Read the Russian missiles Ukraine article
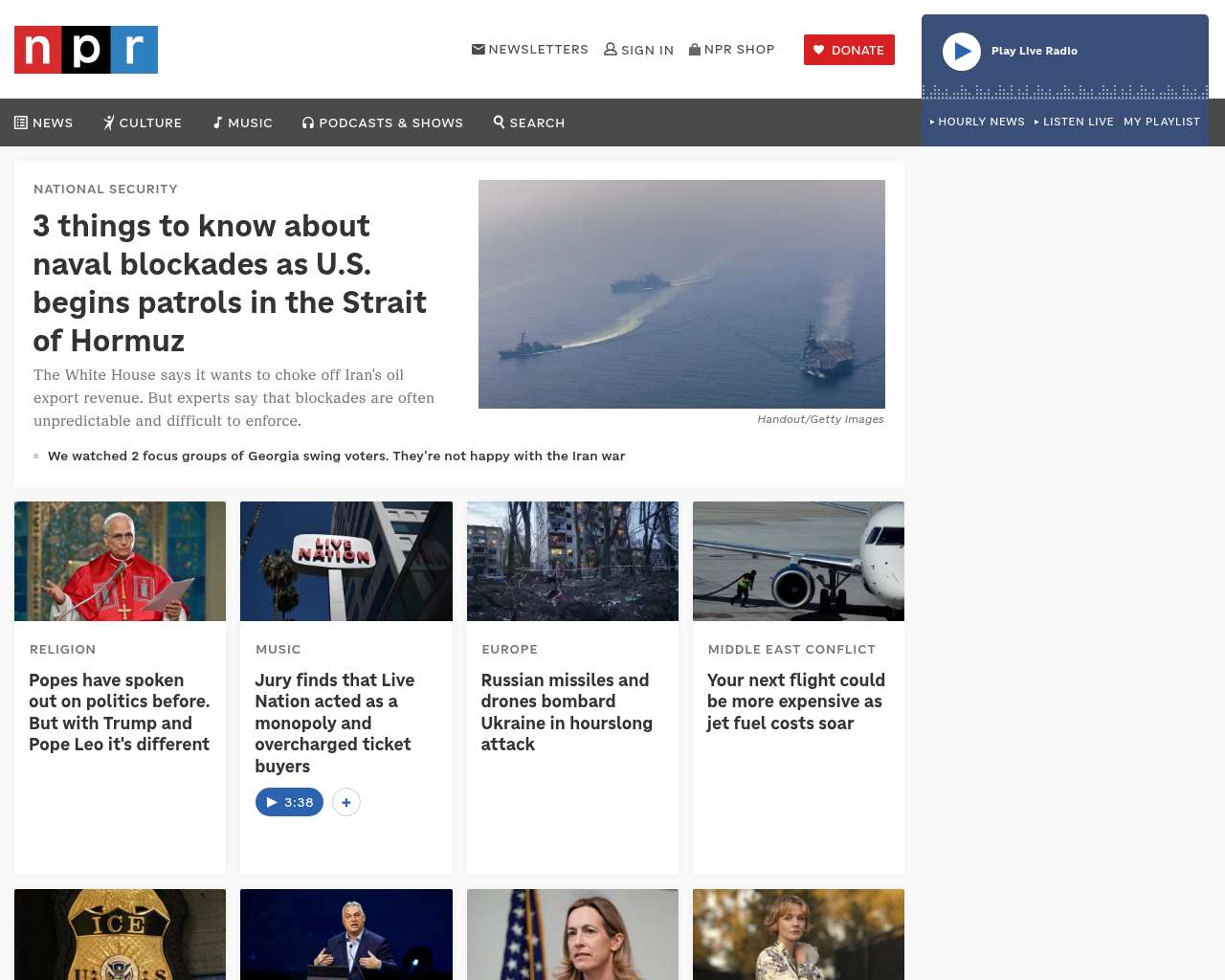The image size is (1225, 980). [x=567, y=712]
